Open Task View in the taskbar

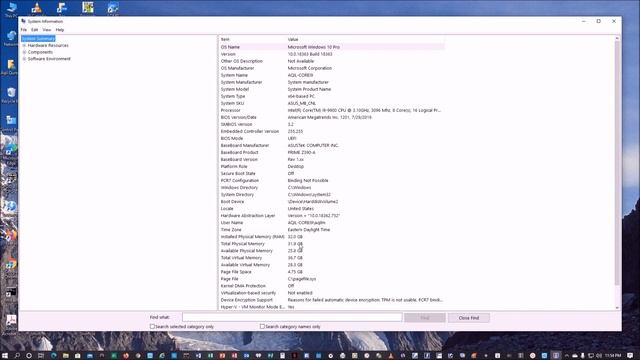pos(41,356)
